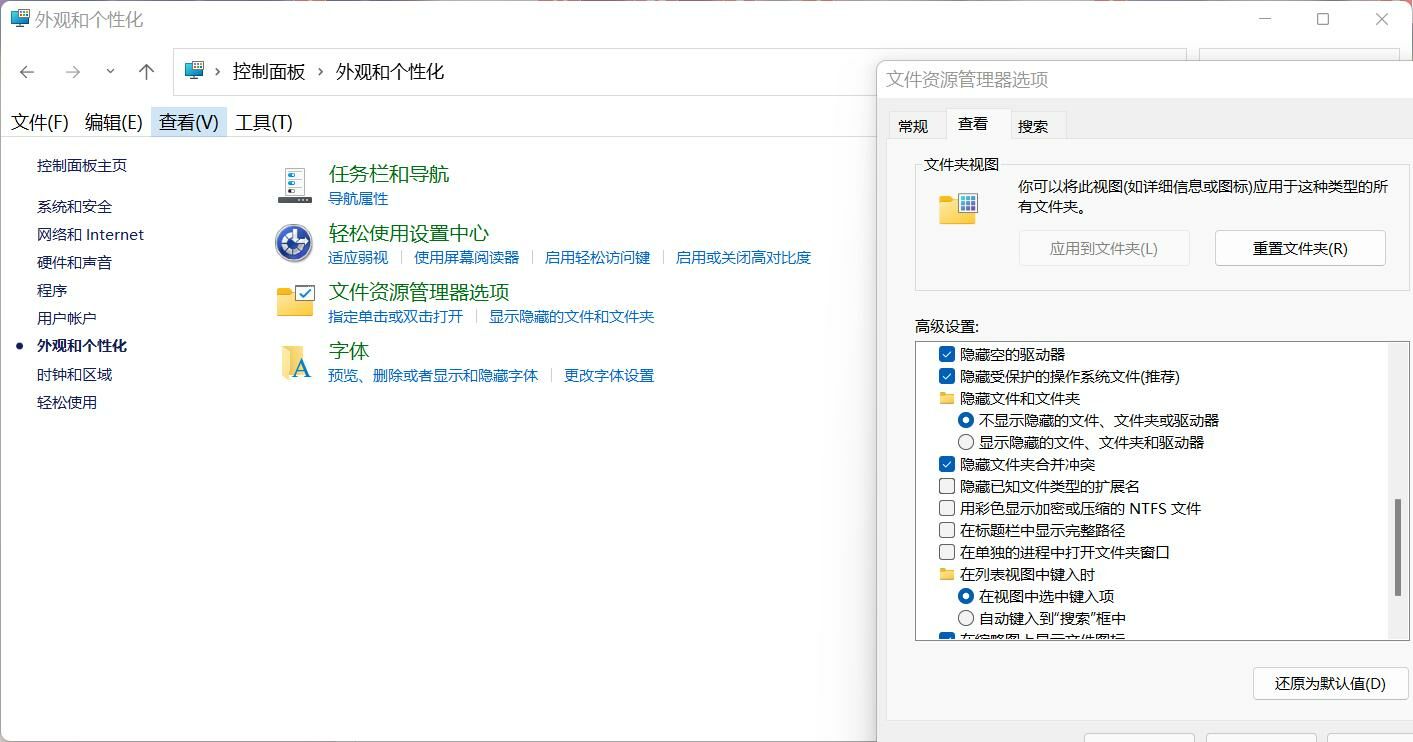Screen dimensions: 1413x742
Task: Enable 隐藏已知文件类型的扩展名 checkbox
Action: click(x=947, y=486)
